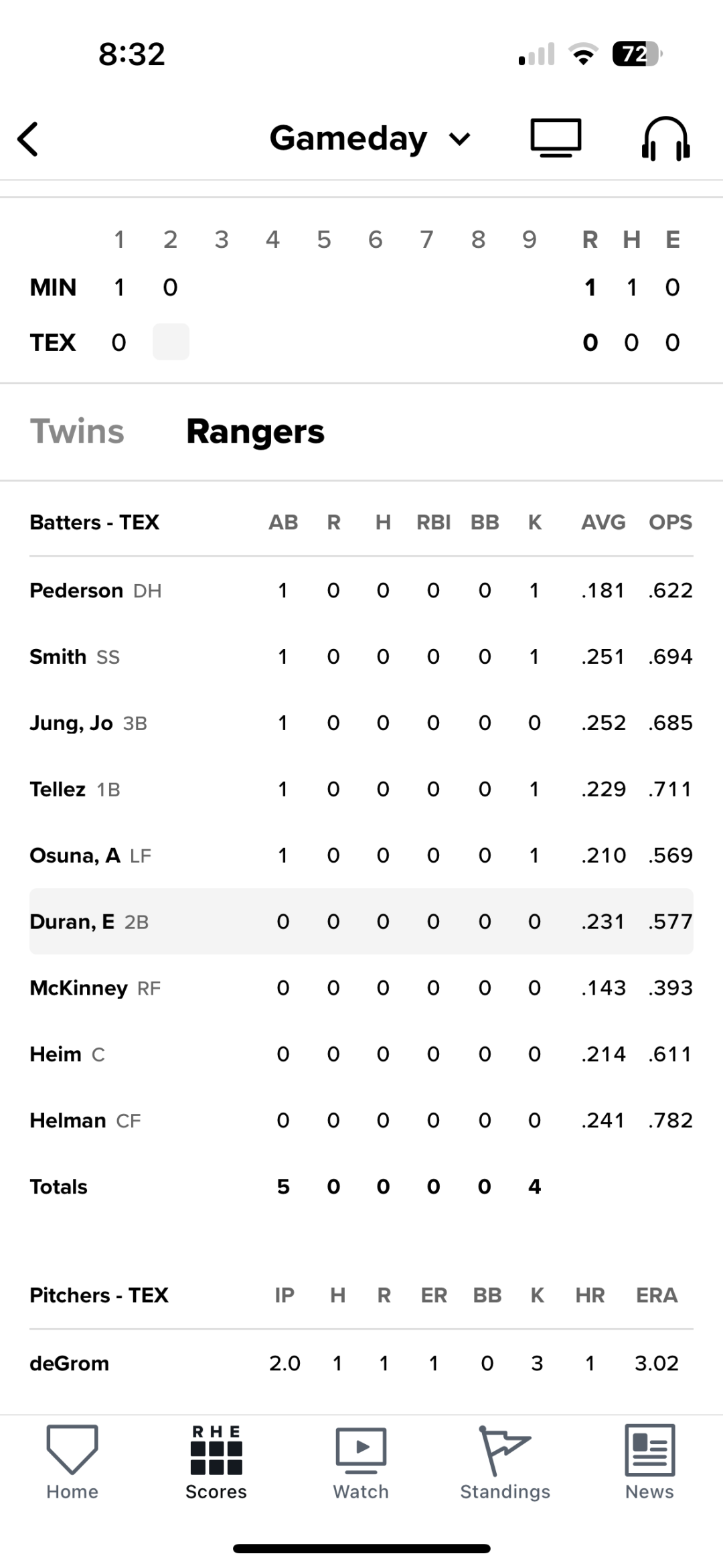723x1568 pixels.
Task: Select the highlighted Duran, E row
Action: (x=361, y=922)
